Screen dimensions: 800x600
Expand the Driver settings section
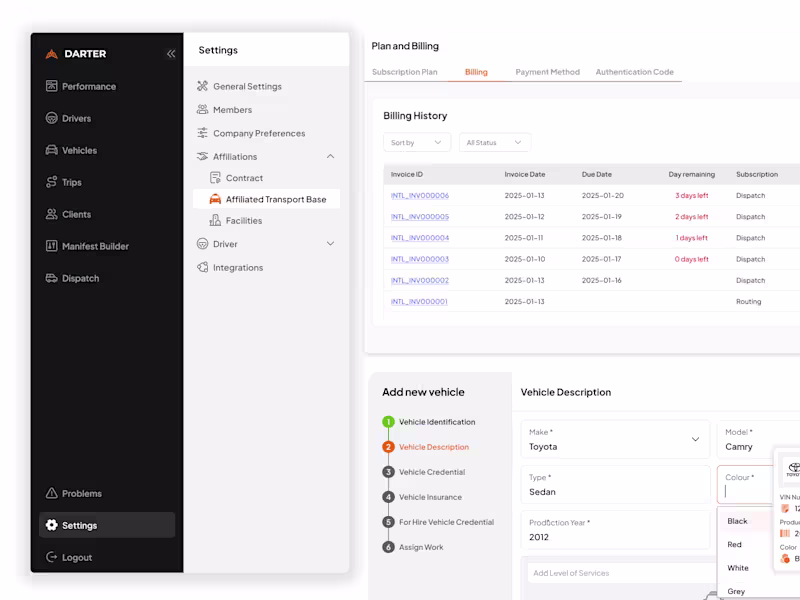pyautogui.click(x=330, y=243)
